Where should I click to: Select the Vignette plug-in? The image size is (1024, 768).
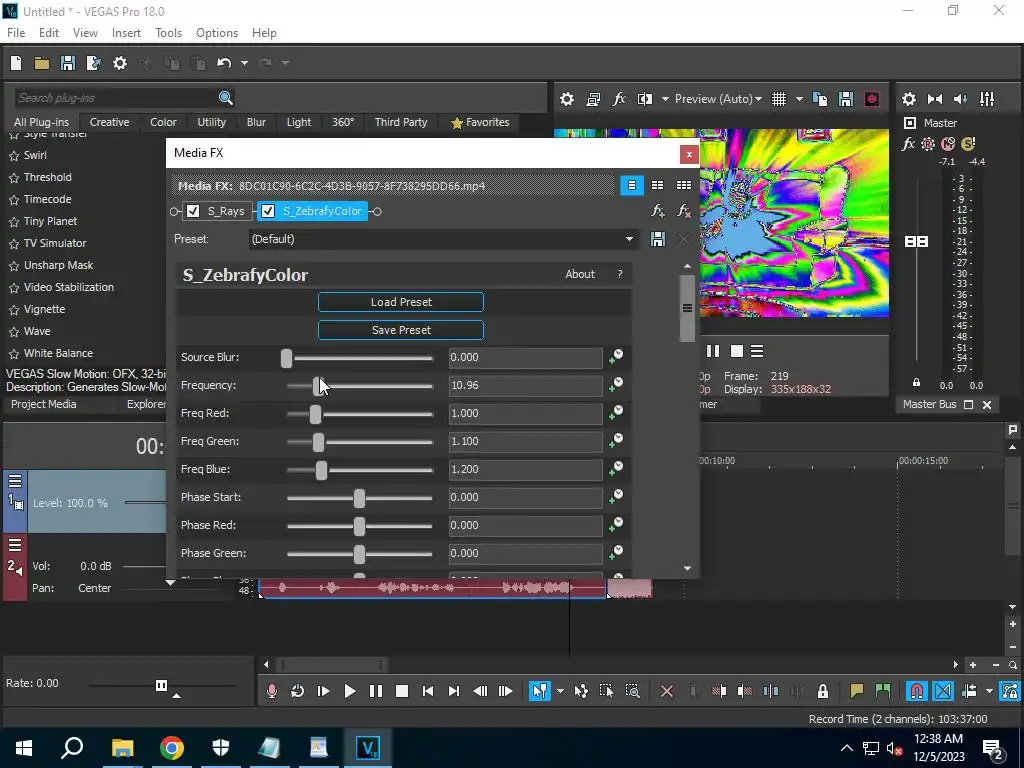click(x=44, y=310)
